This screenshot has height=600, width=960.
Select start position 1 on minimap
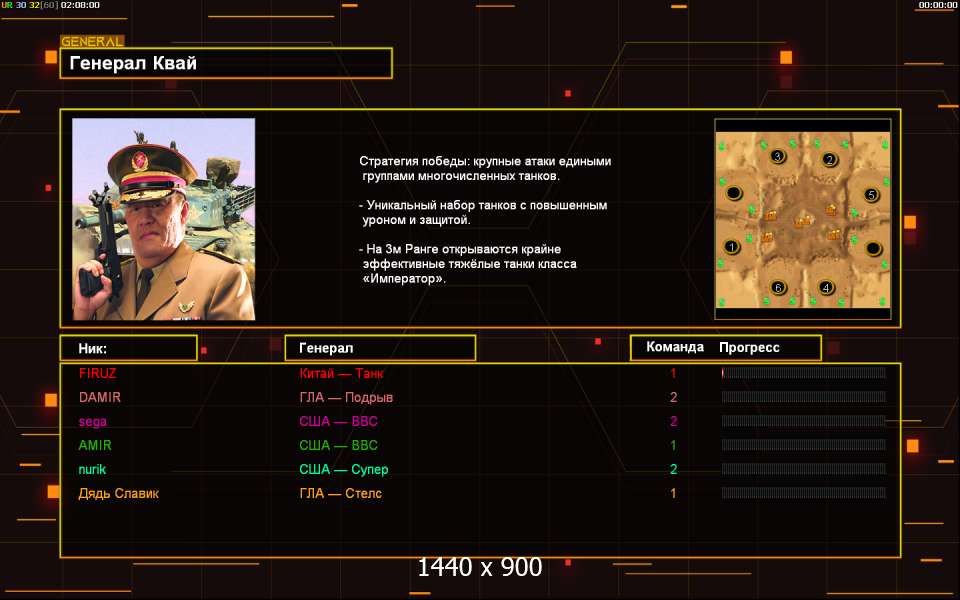tap(732, 247)
